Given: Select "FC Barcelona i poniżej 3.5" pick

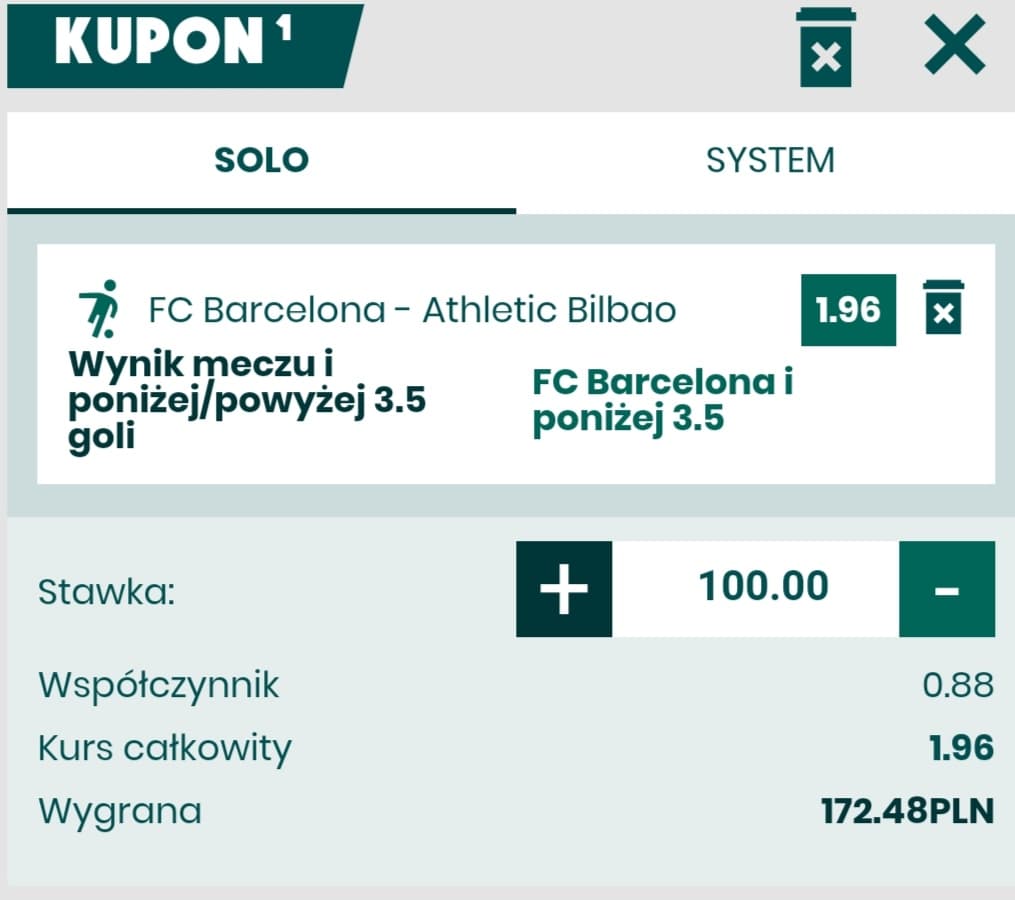Looking at the screenshot, I should (662, 400).
